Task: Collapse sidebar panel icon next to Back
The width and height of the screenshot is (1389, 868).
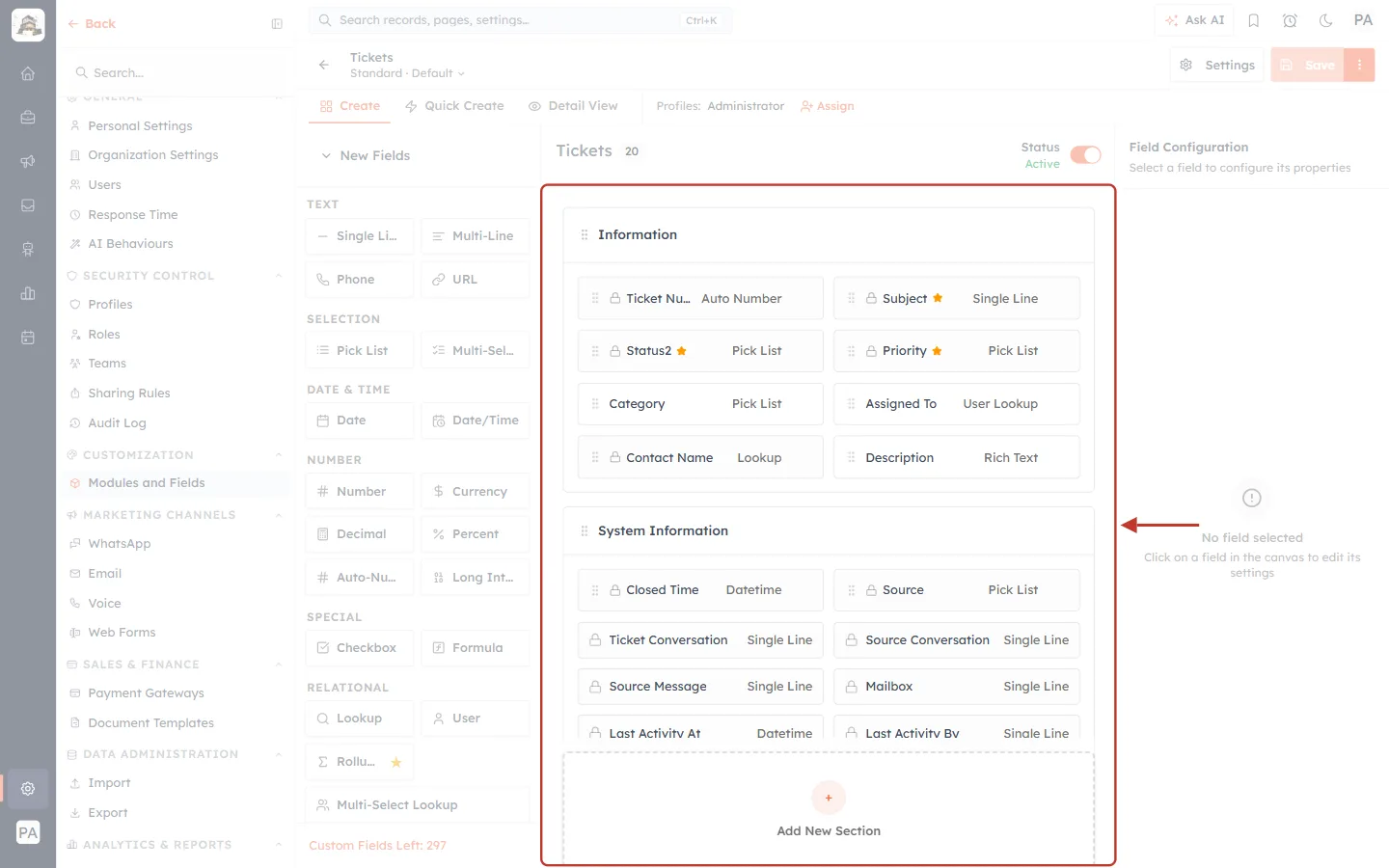Action: 277,24
